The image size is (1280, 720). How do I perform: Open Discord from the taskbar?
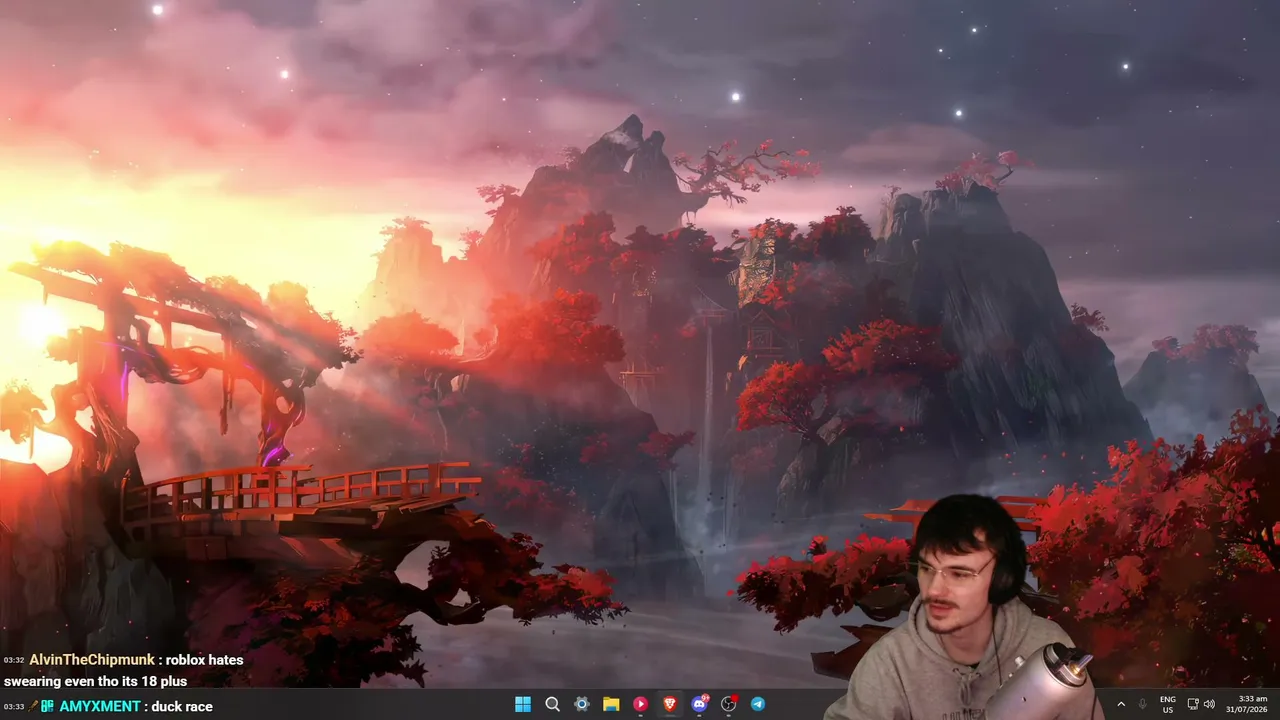[699, 704]
